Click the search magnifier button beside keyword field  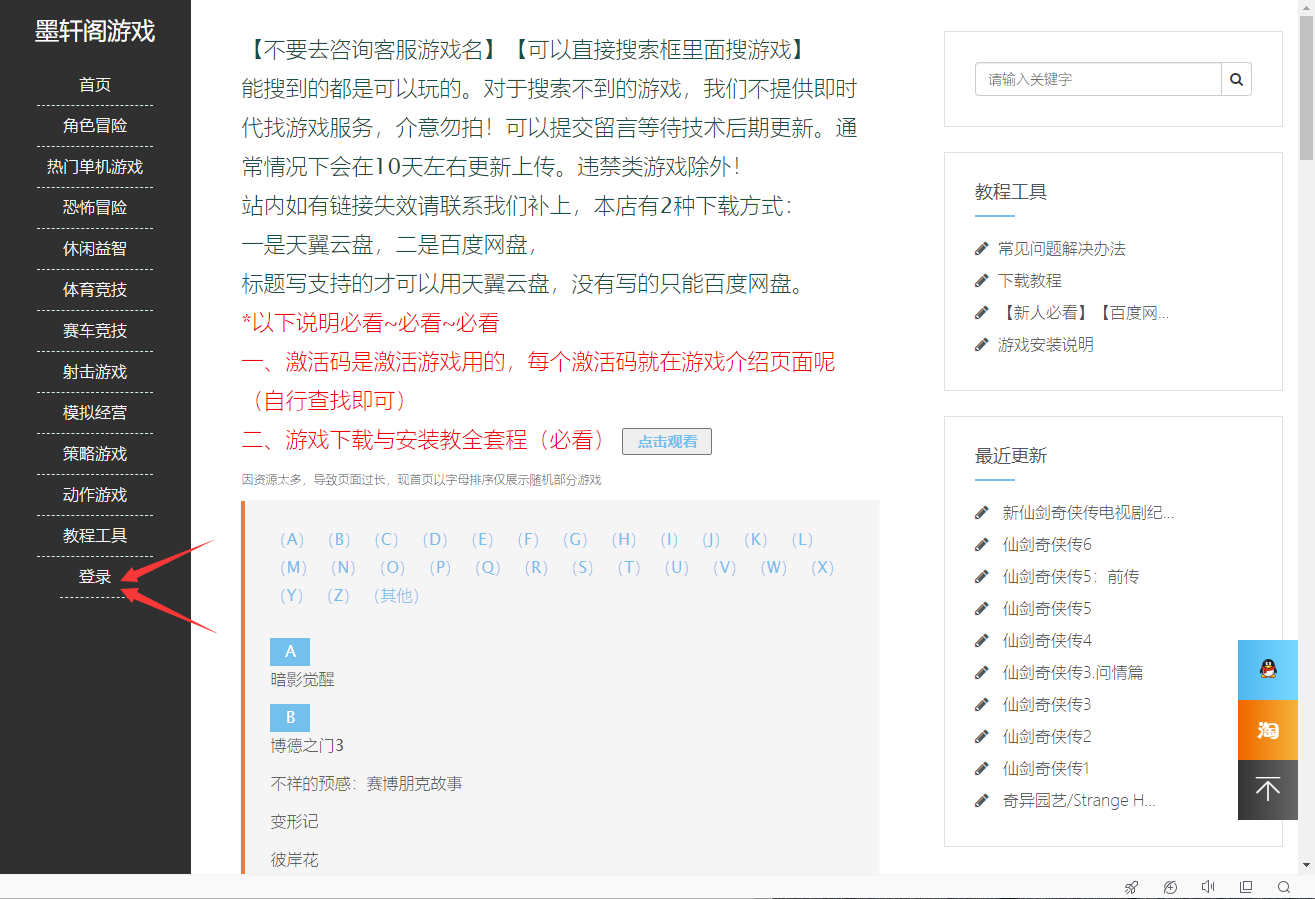pos(1236,79)
